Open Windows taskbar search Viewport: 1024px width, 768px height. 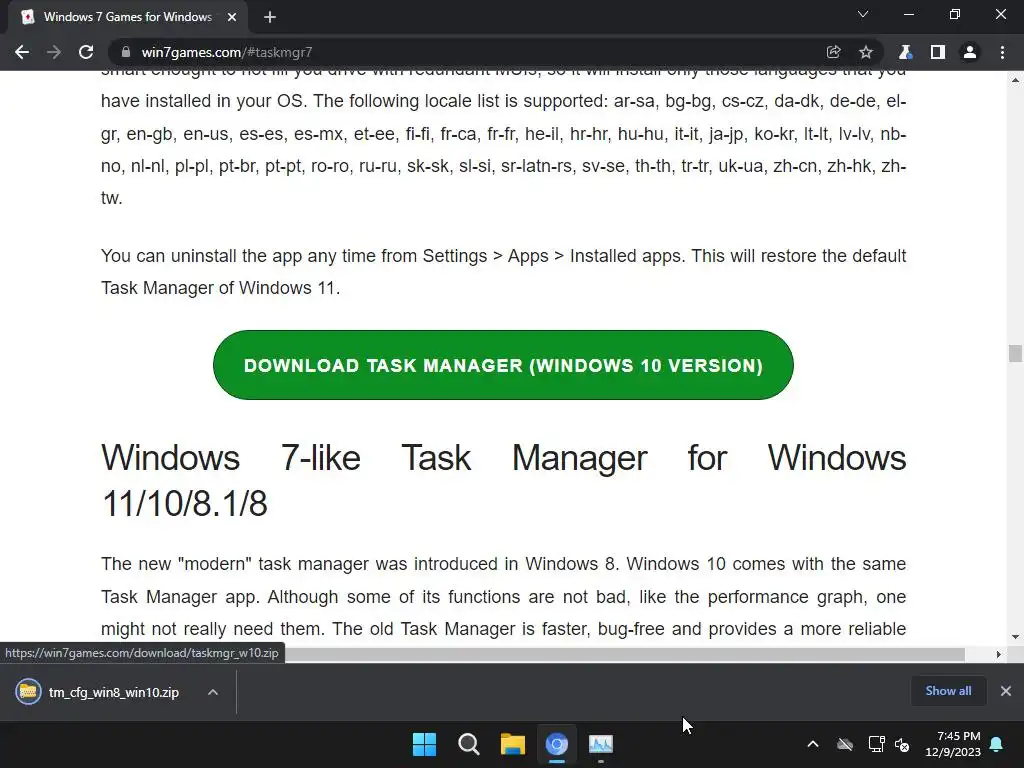coord(468,744)
